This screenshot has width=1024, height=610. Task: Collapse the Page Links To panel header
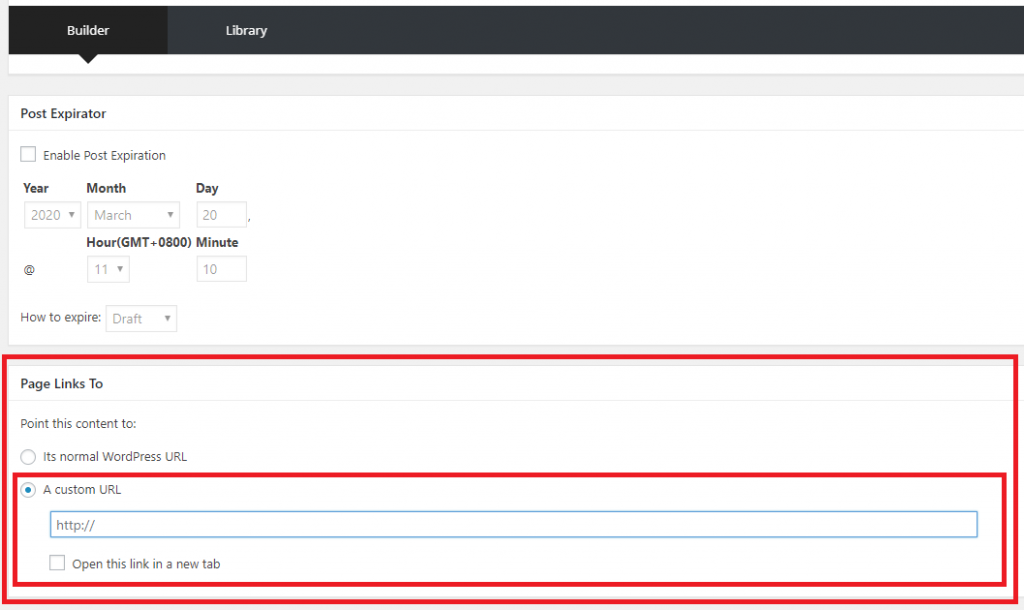tap(61, 384)
